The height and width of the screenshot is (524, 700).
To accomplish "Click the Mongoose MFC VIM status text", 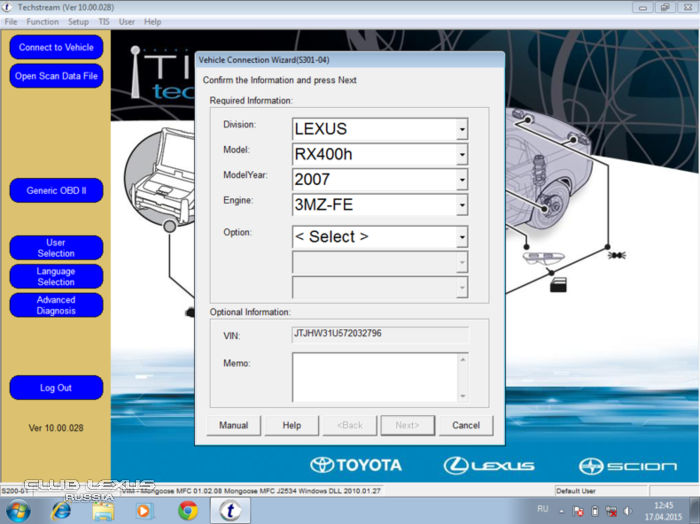I will [251, 491].
